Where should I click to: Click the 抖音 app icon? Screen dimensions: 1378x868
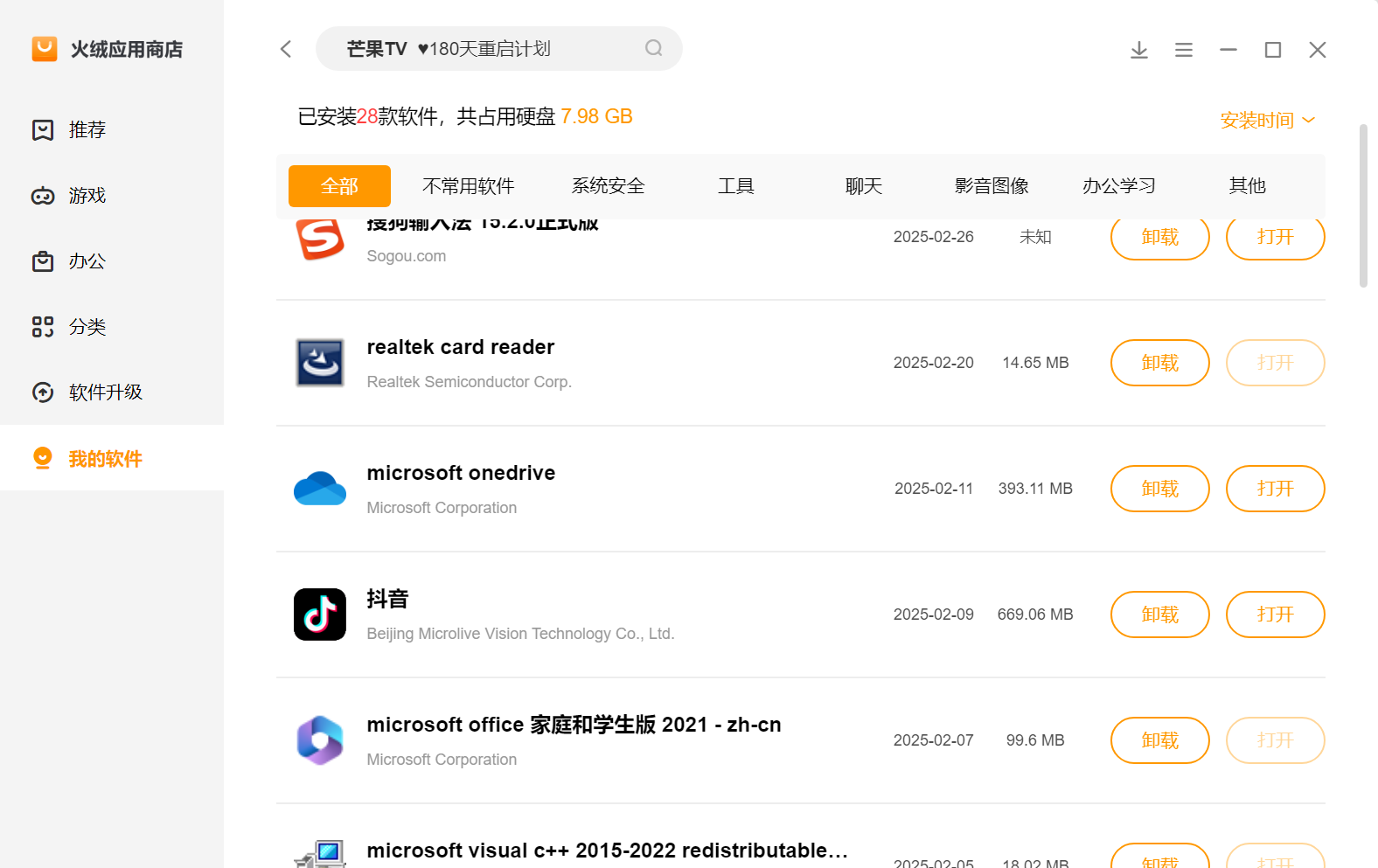(320, 615)
